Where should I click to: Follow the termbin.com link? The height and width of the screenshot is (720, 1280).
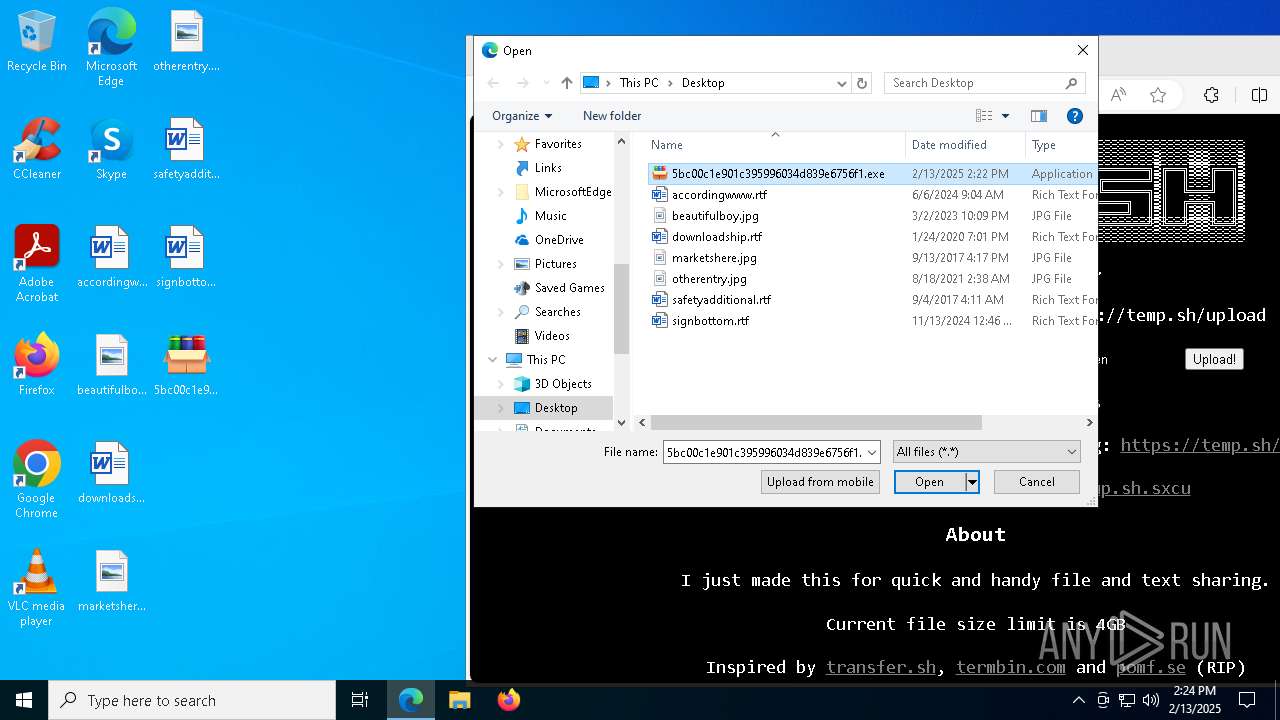(x=1010, y=667)
